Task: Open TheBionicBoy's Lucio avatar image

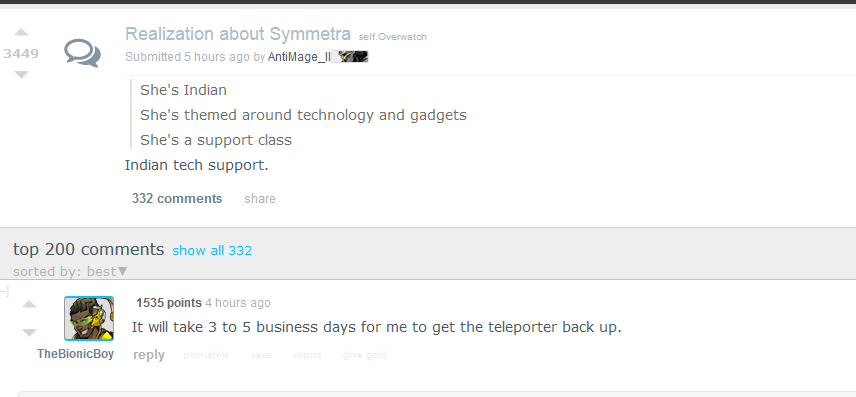Action: (x=89, y=318)
